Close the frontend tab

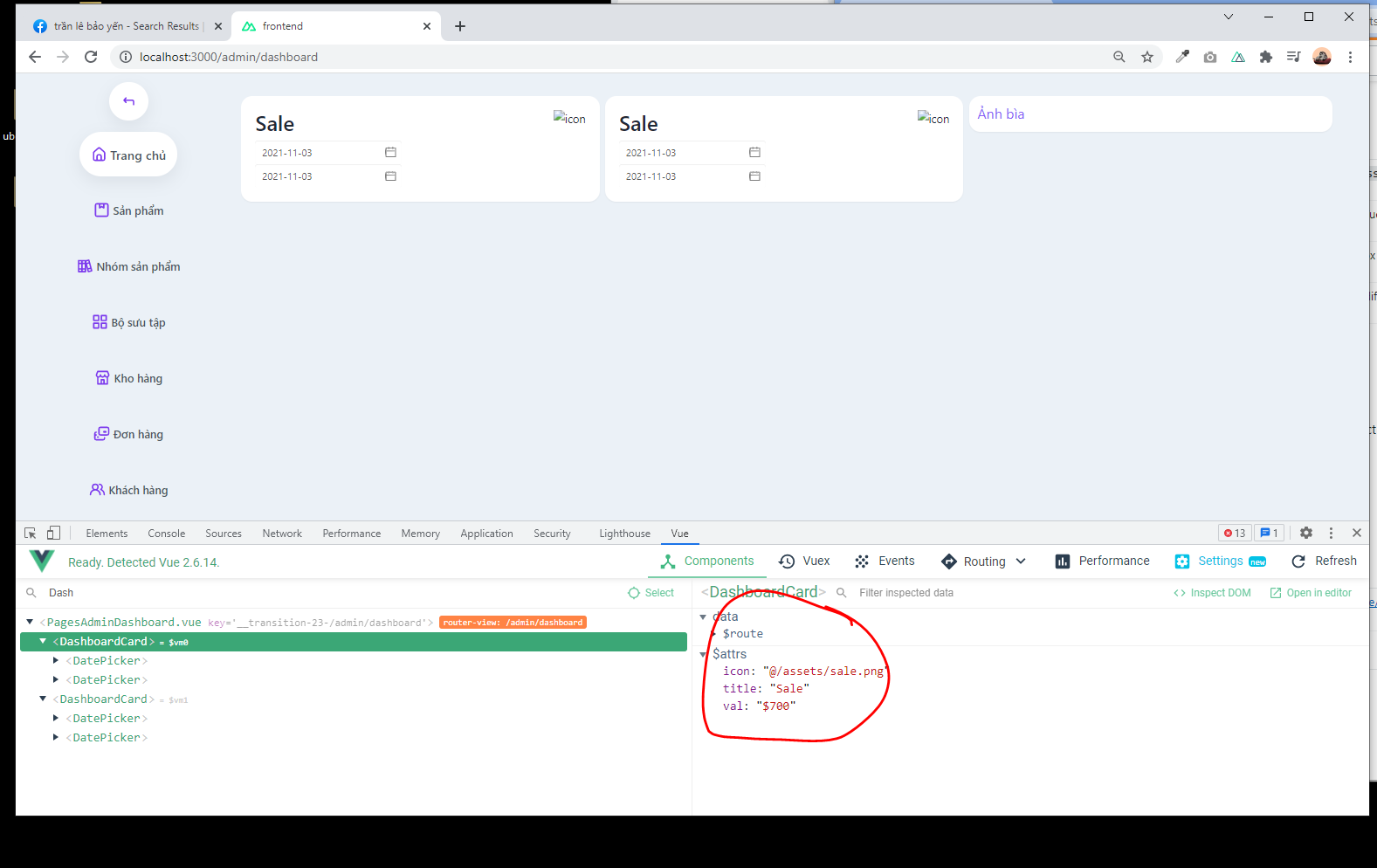[x=427, y=26]
